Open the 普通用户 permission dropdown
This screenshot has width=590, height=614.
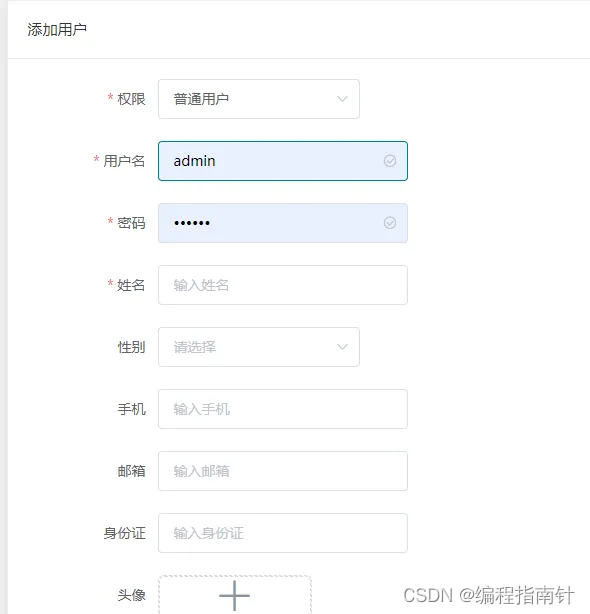point(259,99)
